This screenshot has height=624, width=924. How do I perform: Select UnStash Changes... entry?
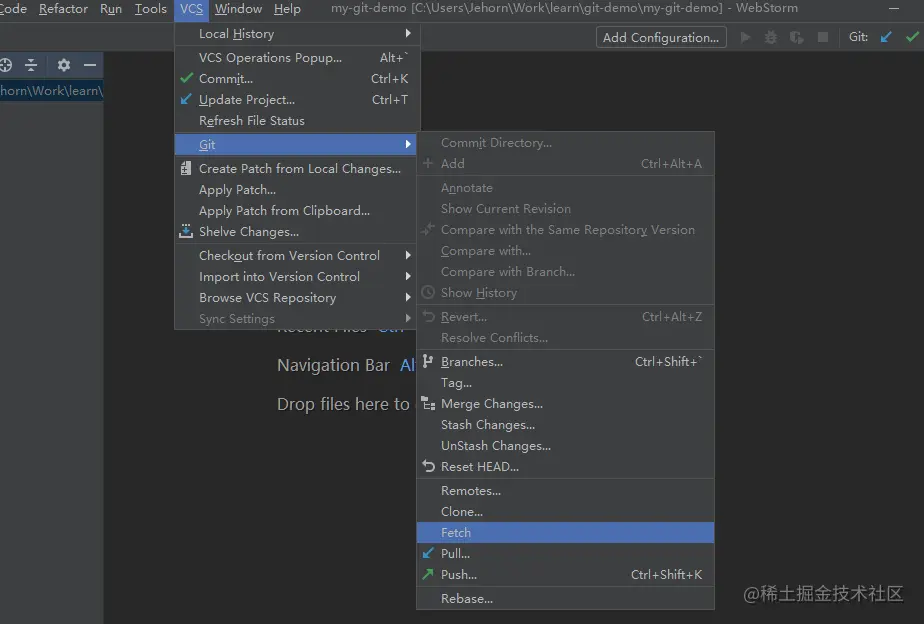click(x=565, y=445)
